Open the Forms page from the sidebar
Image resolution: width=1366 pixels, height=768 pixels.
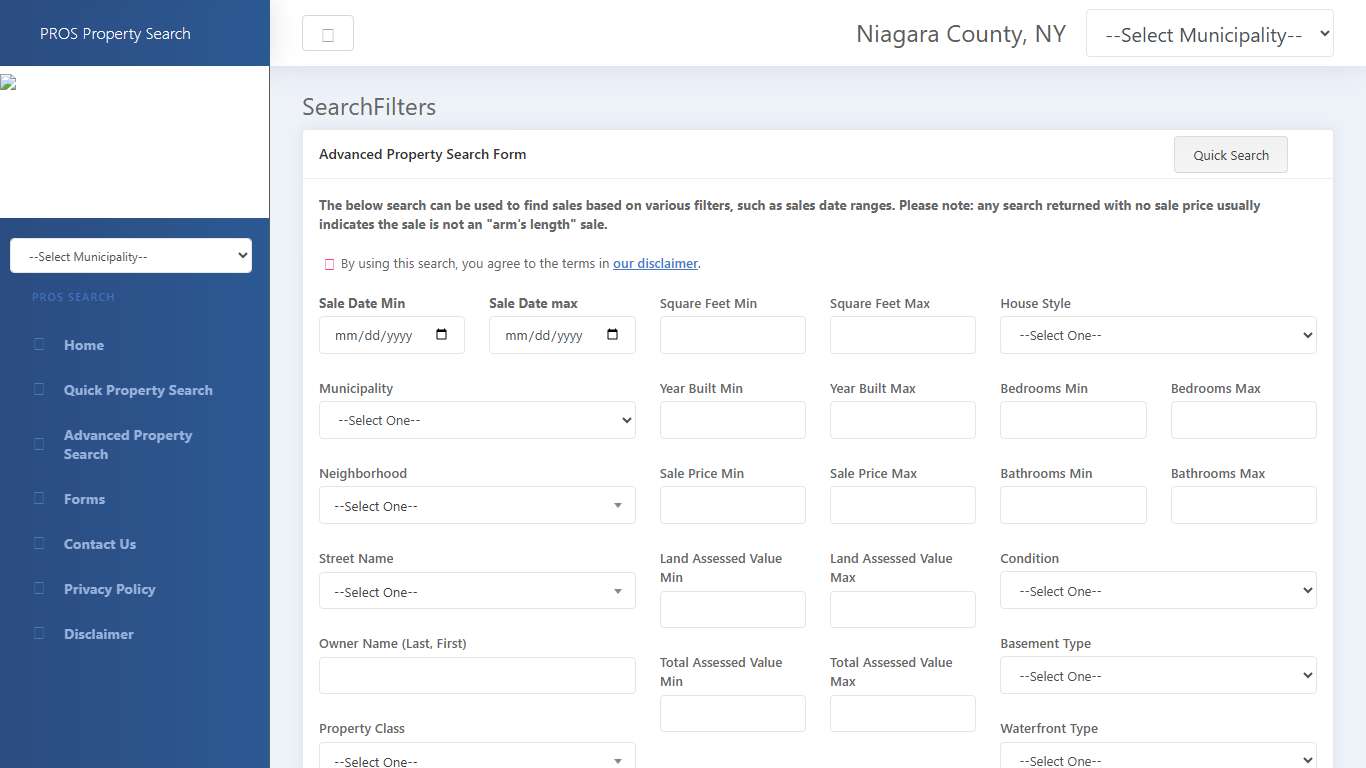84,499
